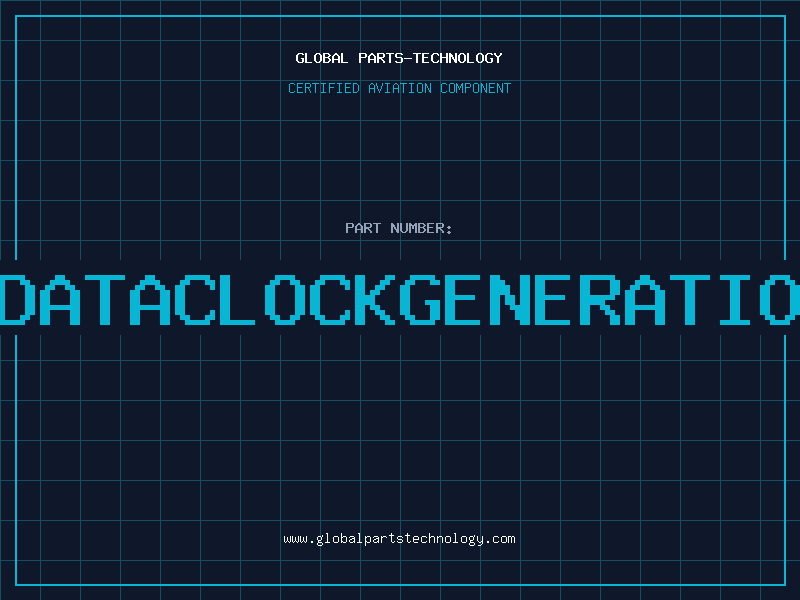800x600 pixels.
Task: Click the 'PART NUMBER:' label
Action: pyautogui.click(x=399, y=228)
